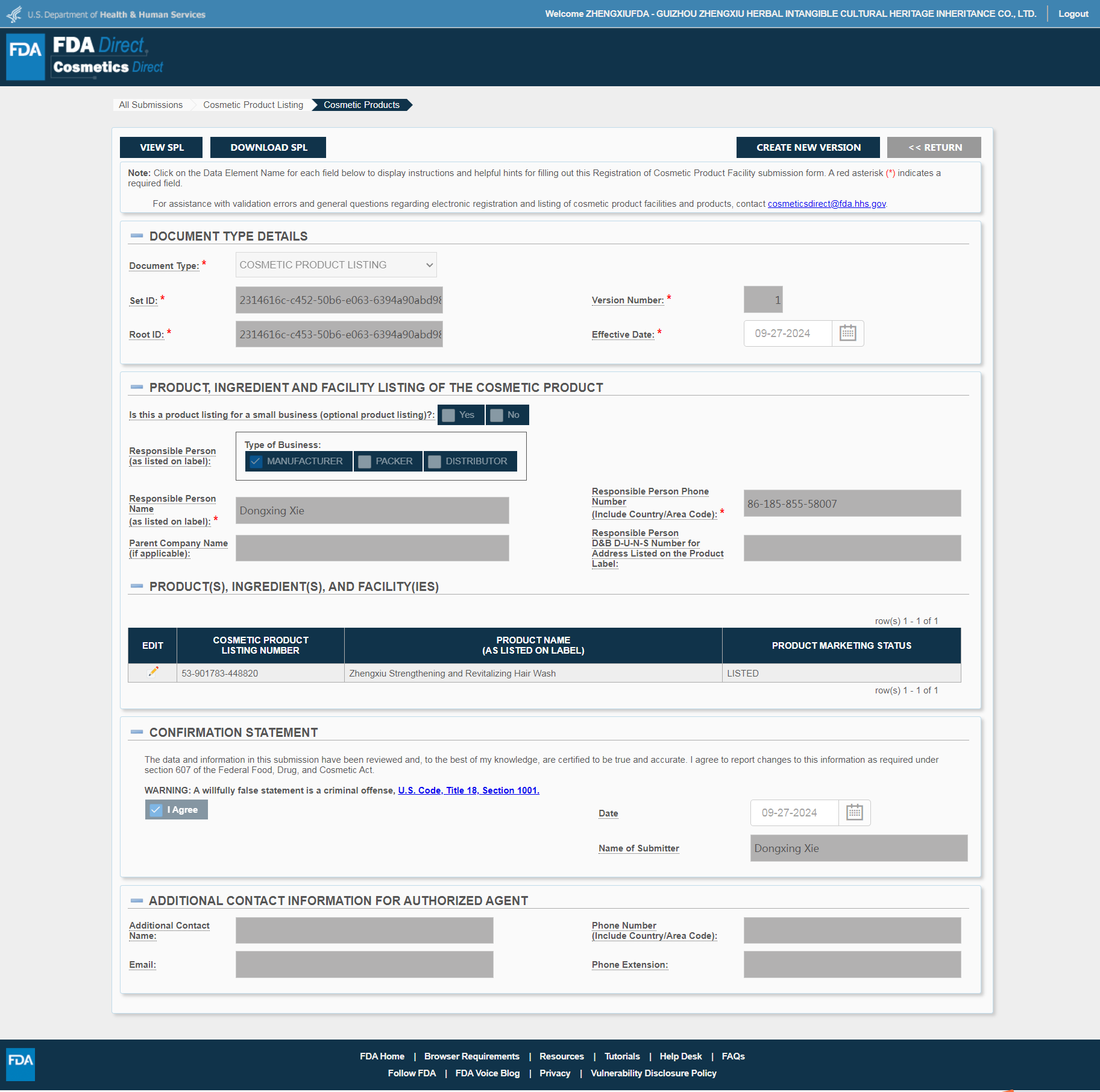Navigate to Cosmetic Product Listing breadcrumb
Image resolution: width=1100 pixels, height=1092 pixels.
[253, 105]
